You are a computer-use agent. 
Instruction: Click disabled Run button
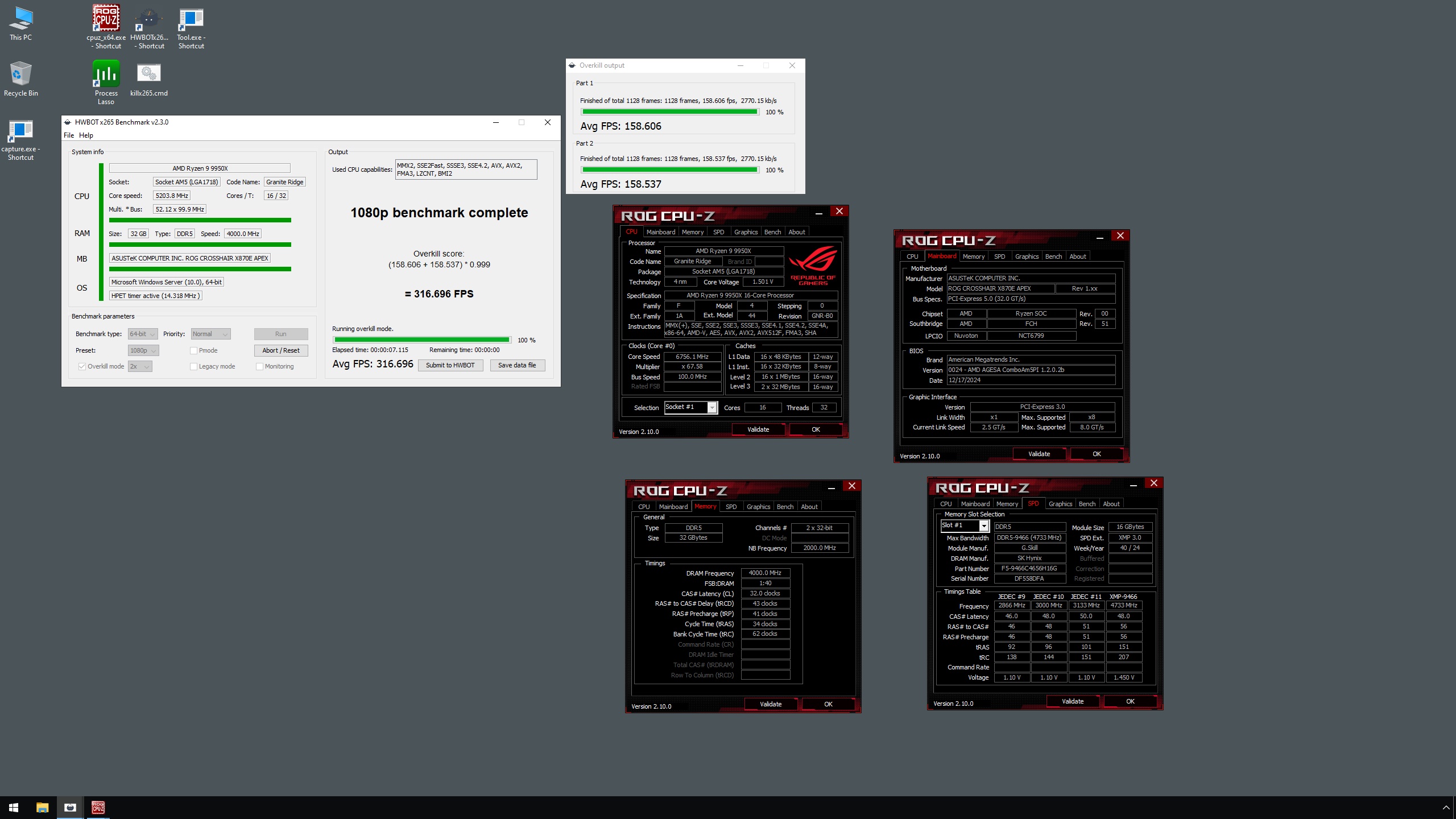click(x=281, y=334)
